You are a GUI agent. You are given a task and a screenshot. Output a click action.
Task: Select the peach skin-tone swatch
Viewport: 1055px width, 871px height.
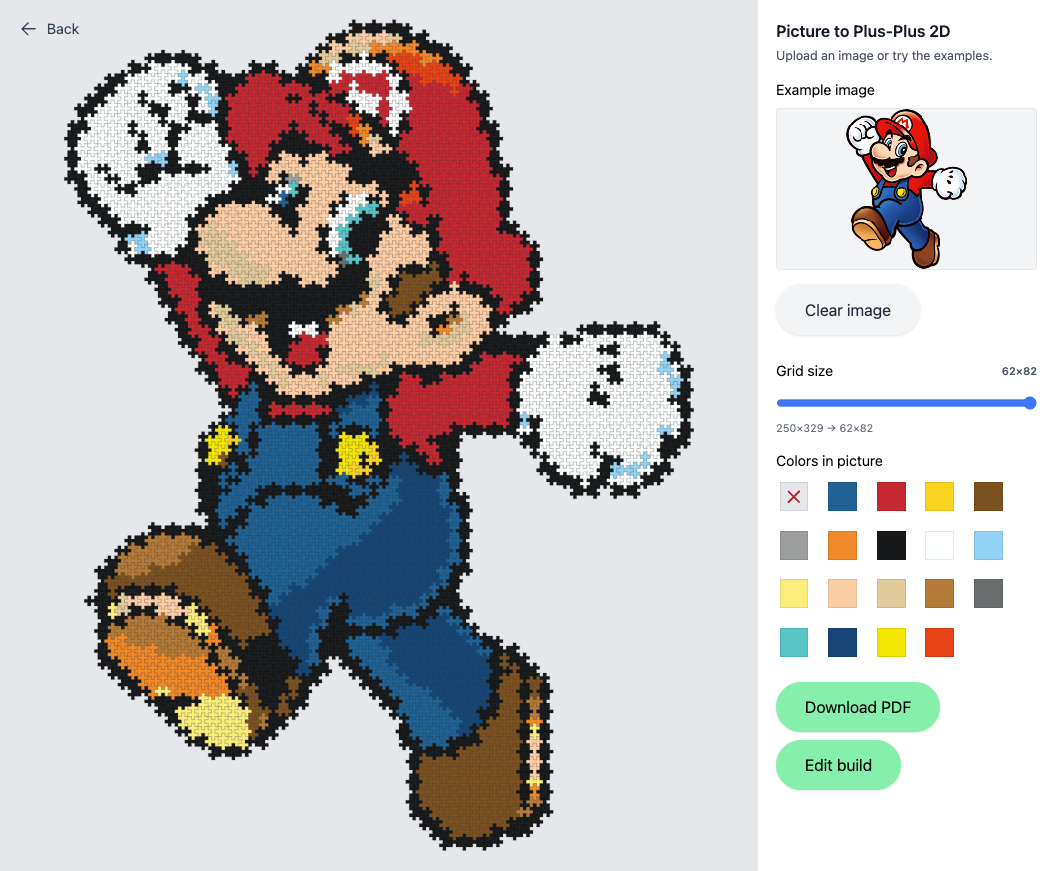click(x=842, y=593)
